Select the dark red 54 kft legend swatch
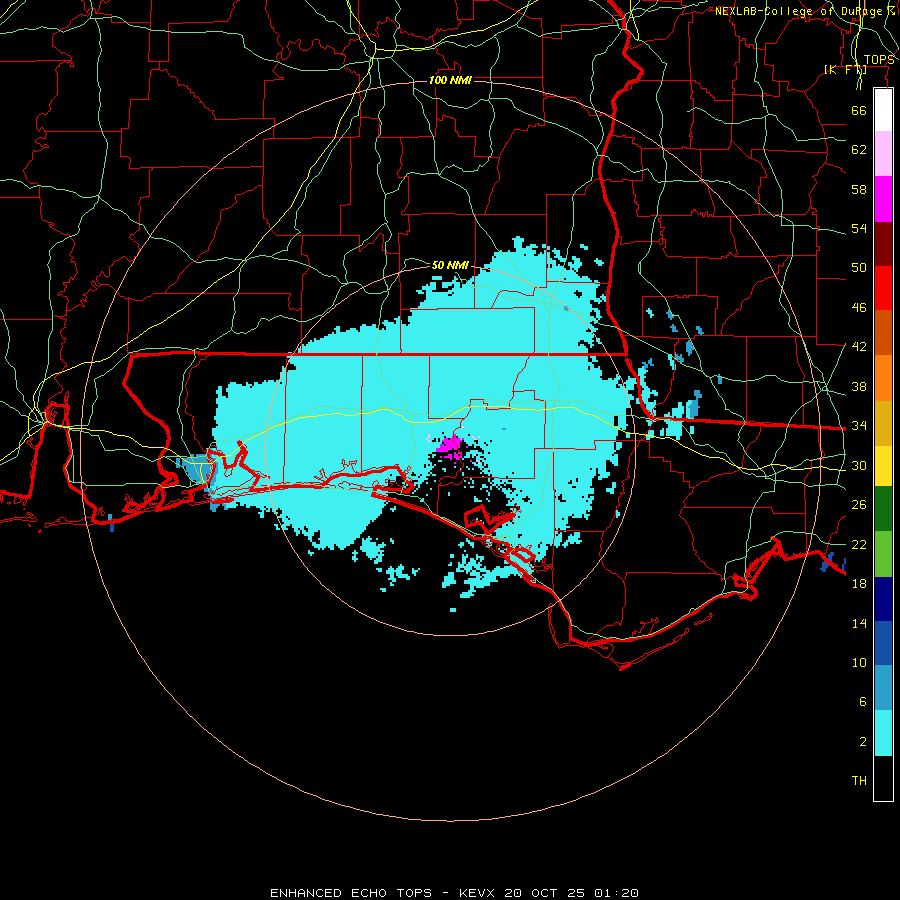 point(883,243)
